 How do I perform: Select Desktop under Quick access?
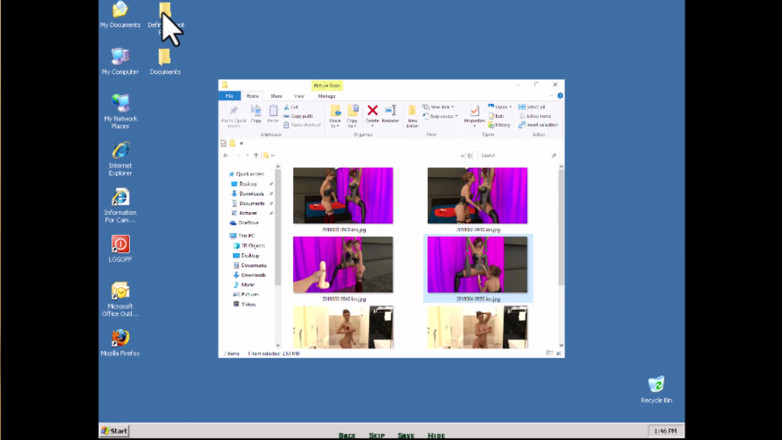tap(244, 184)
